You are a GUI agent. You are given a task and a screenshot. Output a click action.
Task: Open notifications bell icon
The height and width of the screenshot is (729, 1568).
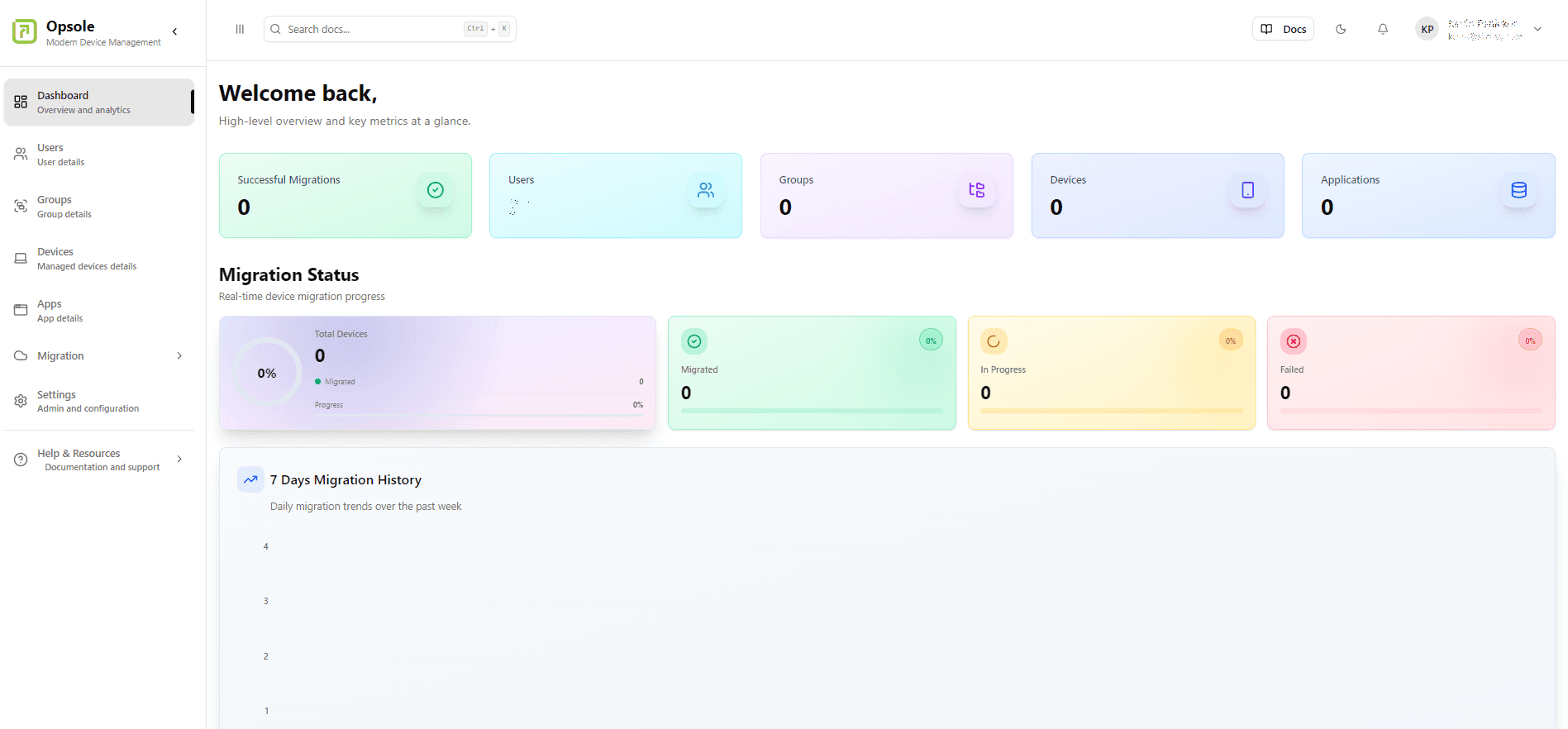tap(1383, 29)
